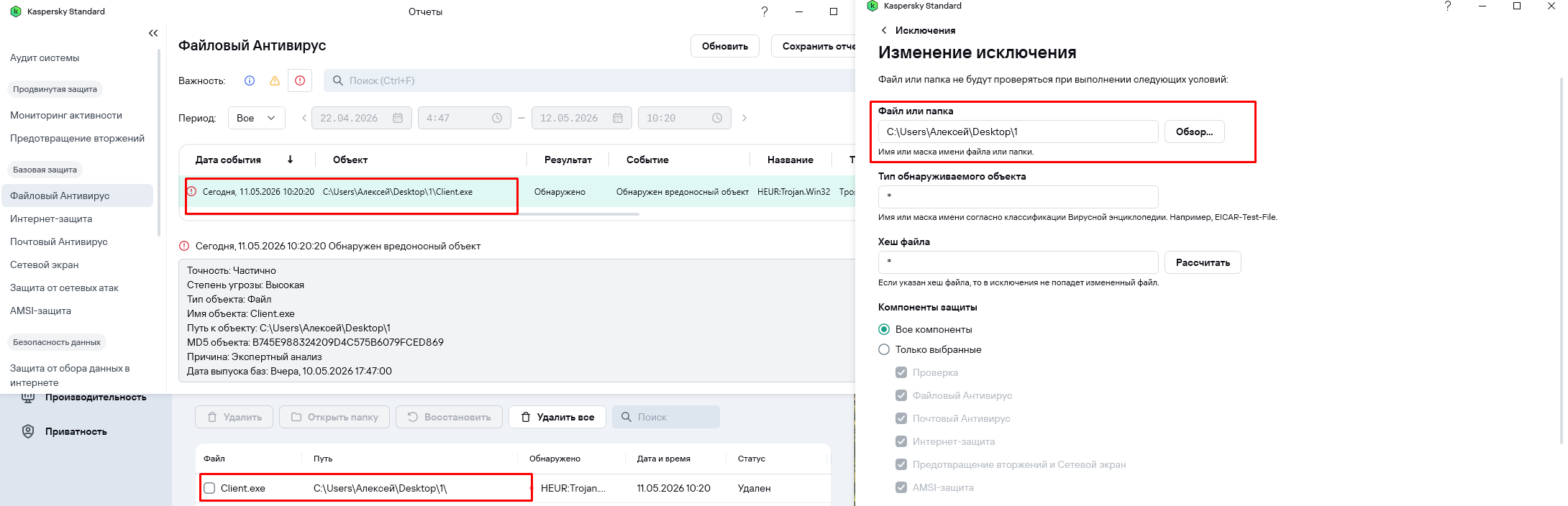Click help question mark in Reports window
1568x506 pixels.
coord(765,11)
